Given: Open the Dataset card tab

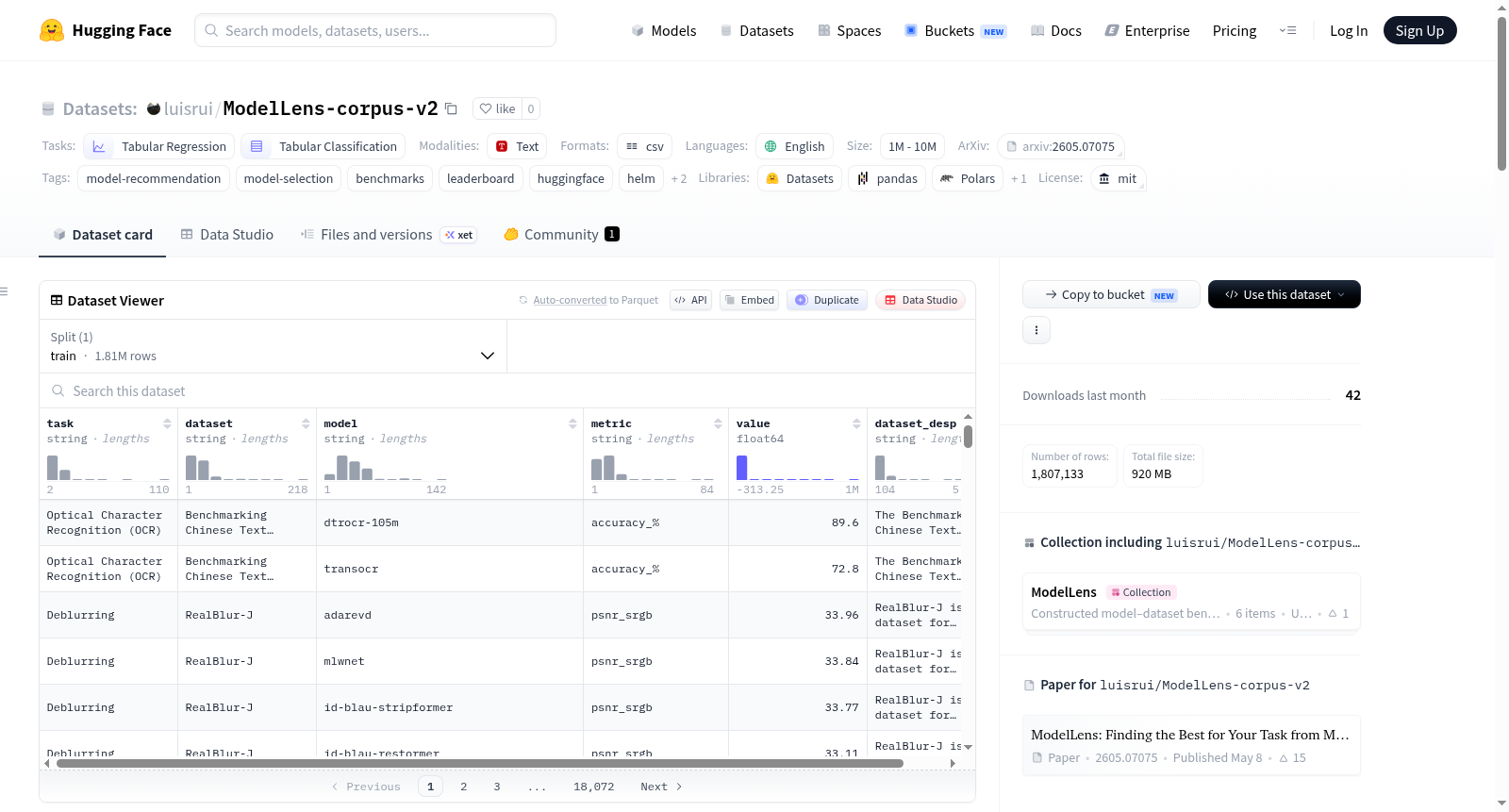Looking at the screenshot, I should pyautogui.click(x=103, y=235).
